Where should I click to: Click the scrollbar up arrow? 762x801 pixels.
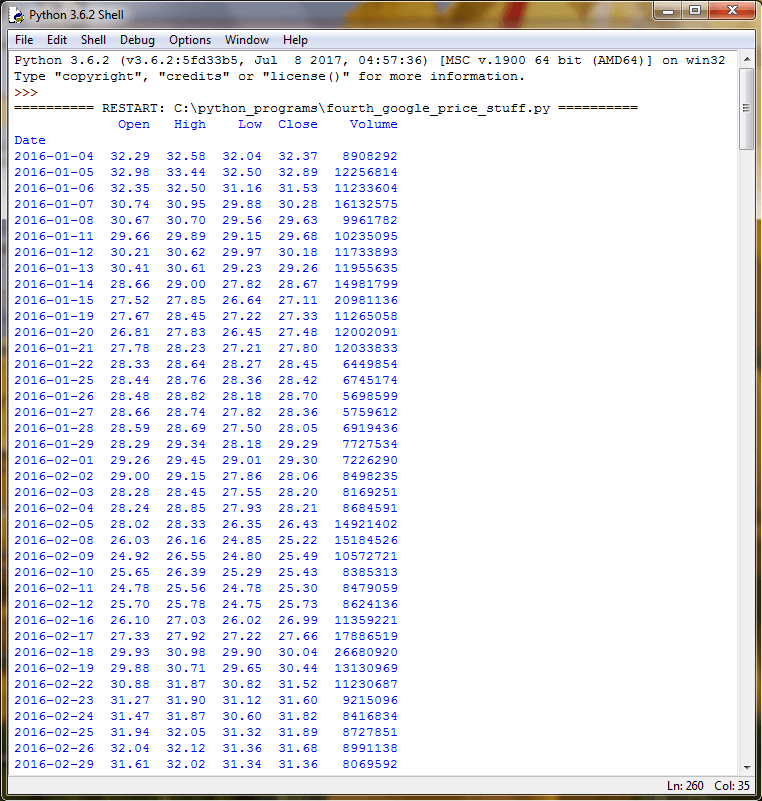(x=746, y=59)
